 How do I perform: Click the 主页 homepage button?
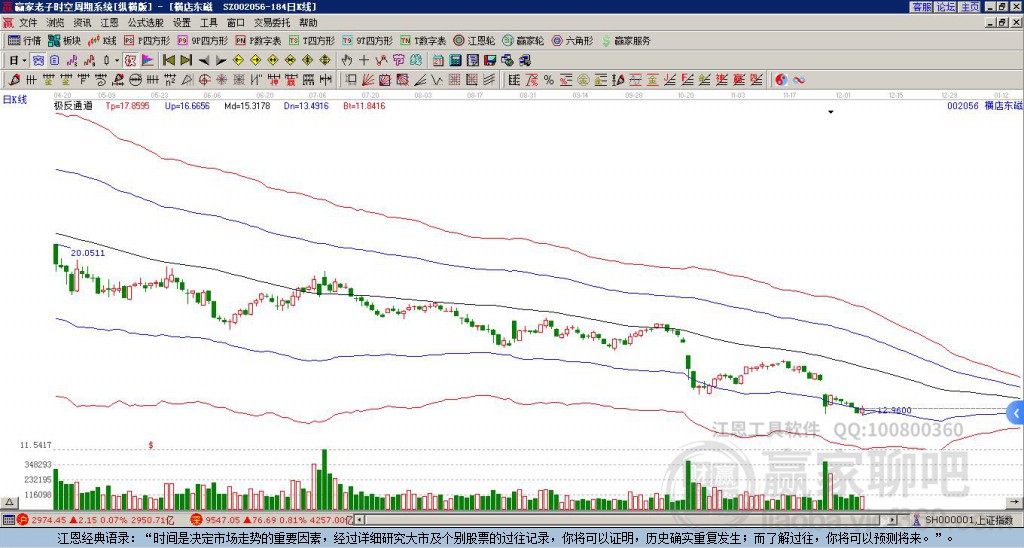coord(970,7)
